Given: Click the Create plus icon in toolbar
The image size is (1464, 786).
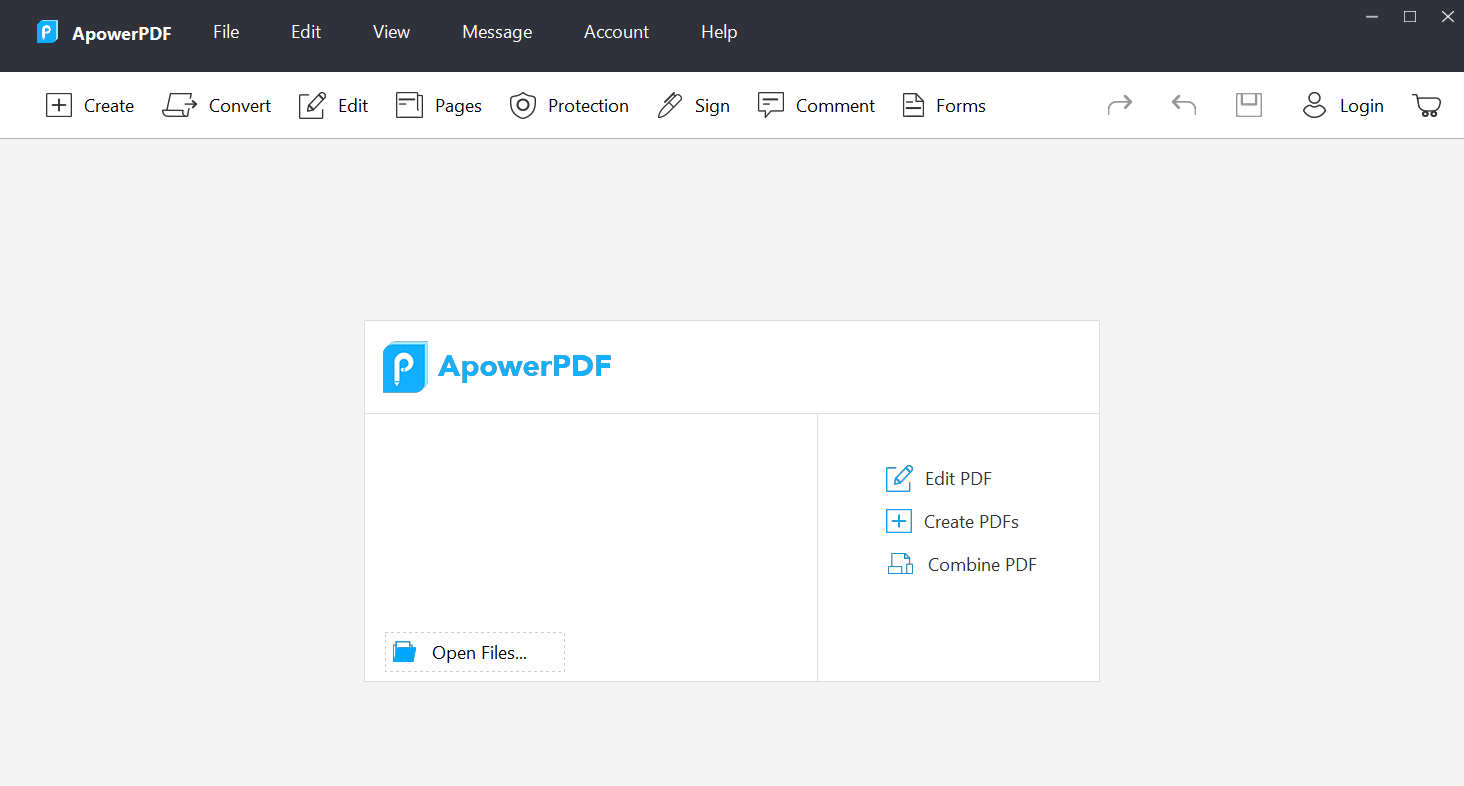Looking at the screenshot, I should pyautogui.click(x=59, y=105).
